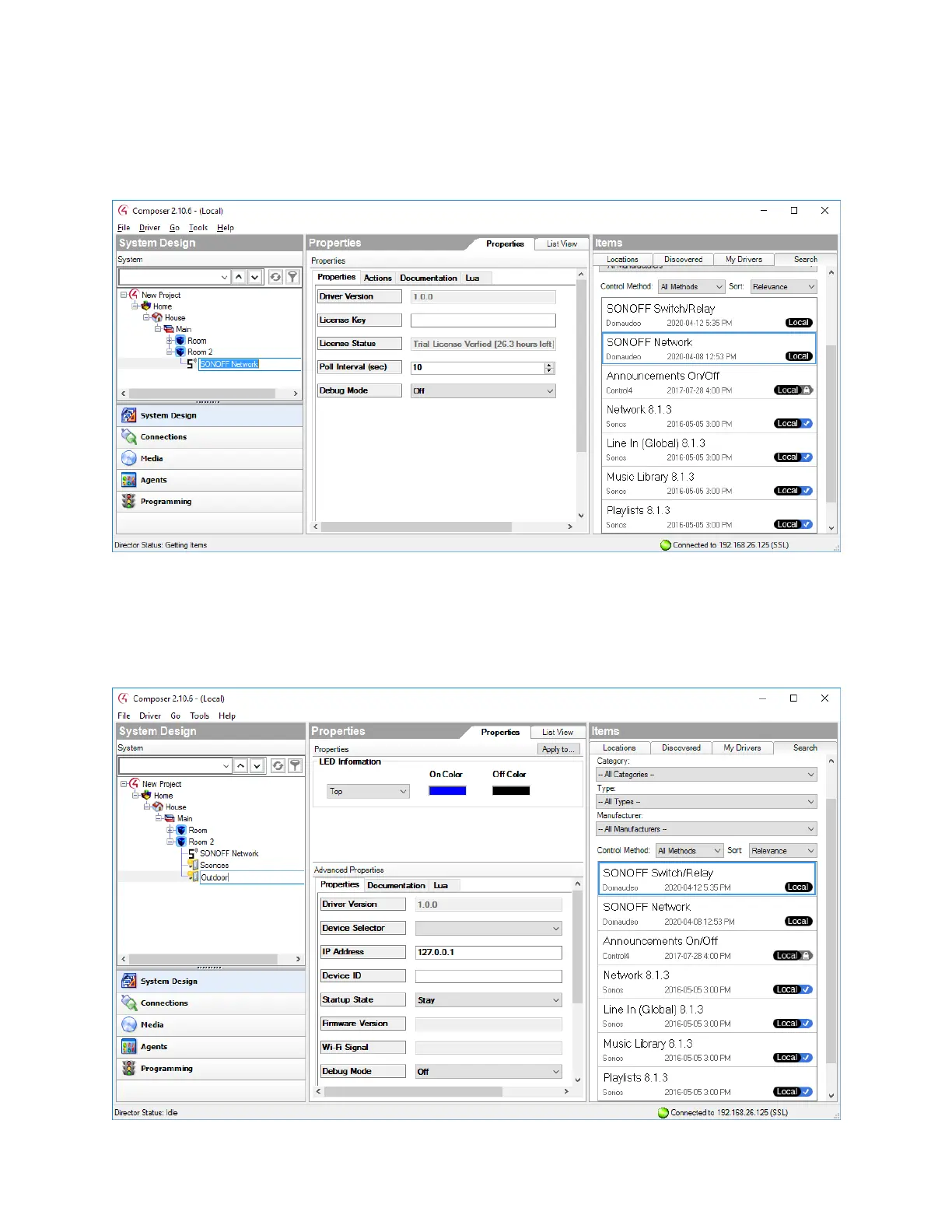Click into the License Key field
Image resolution: width=952 pixels, height=1232 pixels.
click(x=483, y=320)
